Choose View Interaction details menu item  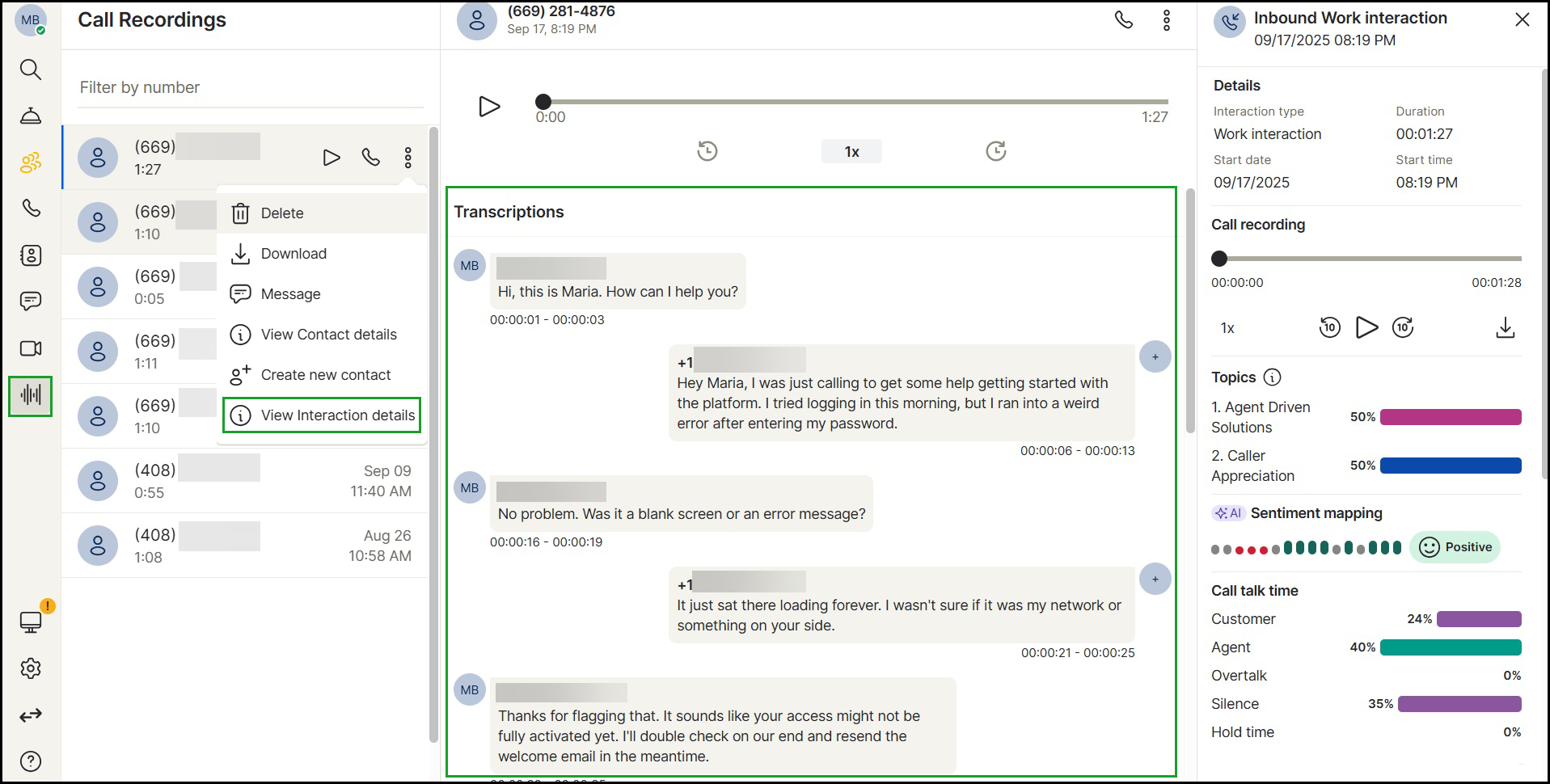(x=337, y=415)
